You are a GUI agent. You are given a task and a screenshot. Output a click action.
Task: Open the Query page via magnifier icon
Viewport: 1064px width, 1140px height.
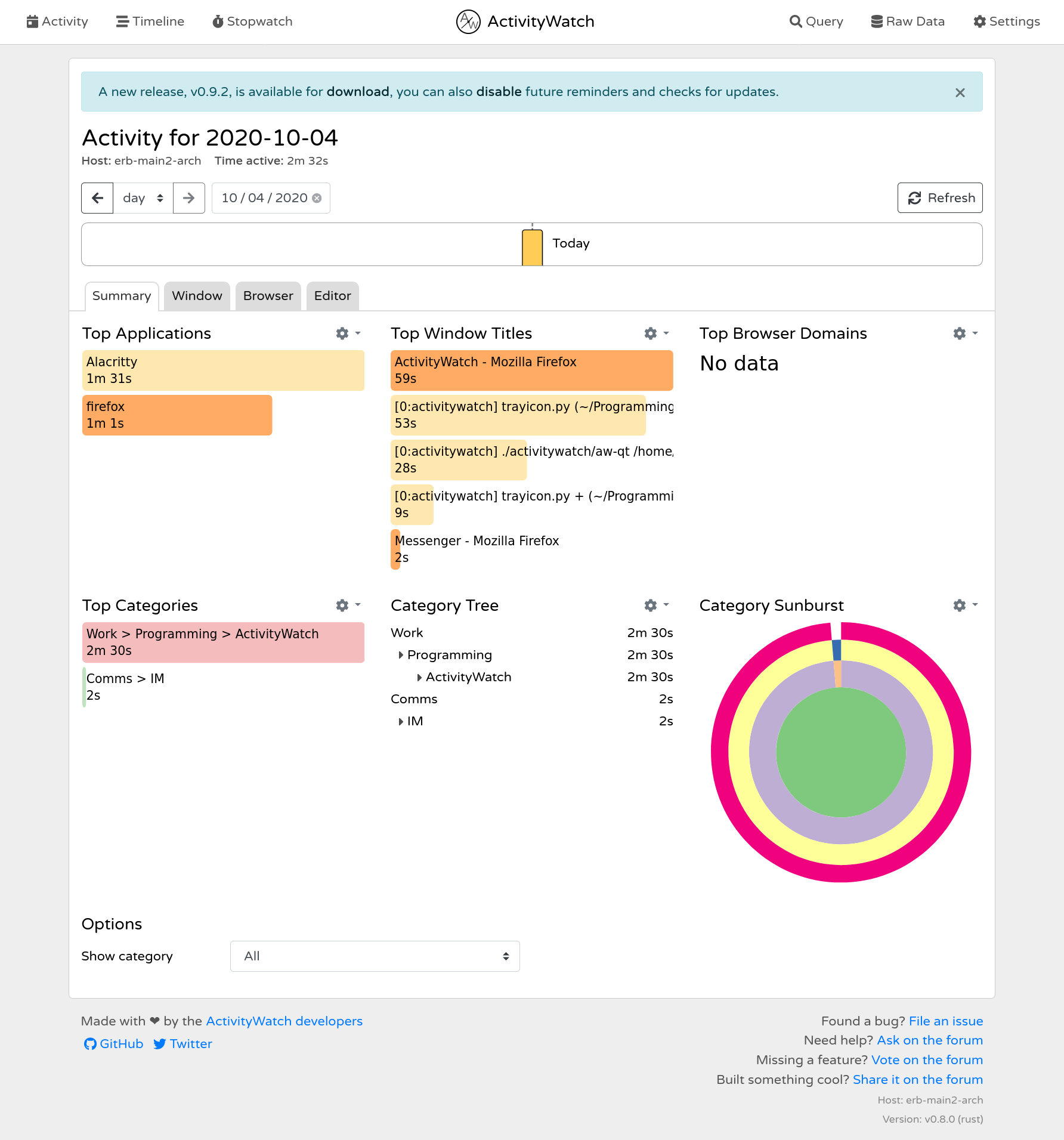[x=796, y=21]
